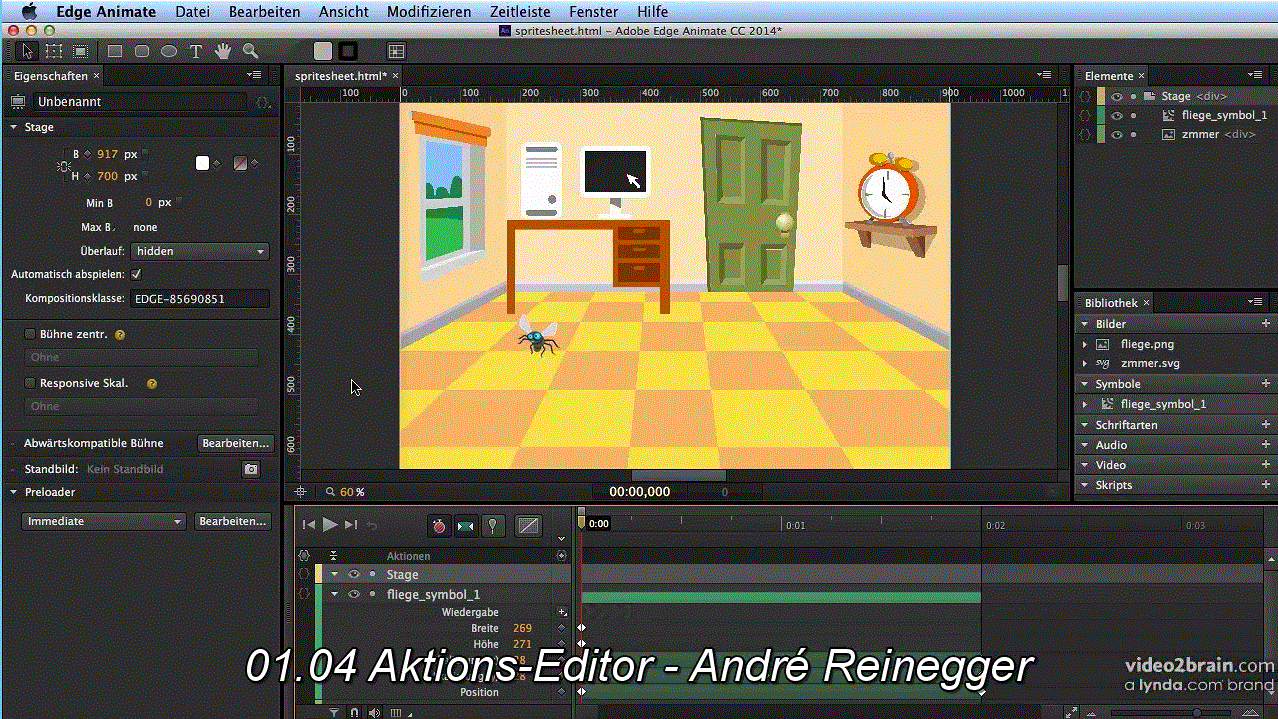Click Bearbeiten button for Abwärtskompatible Bühne
Screen dimensions: 1278x719
point(234,443)
